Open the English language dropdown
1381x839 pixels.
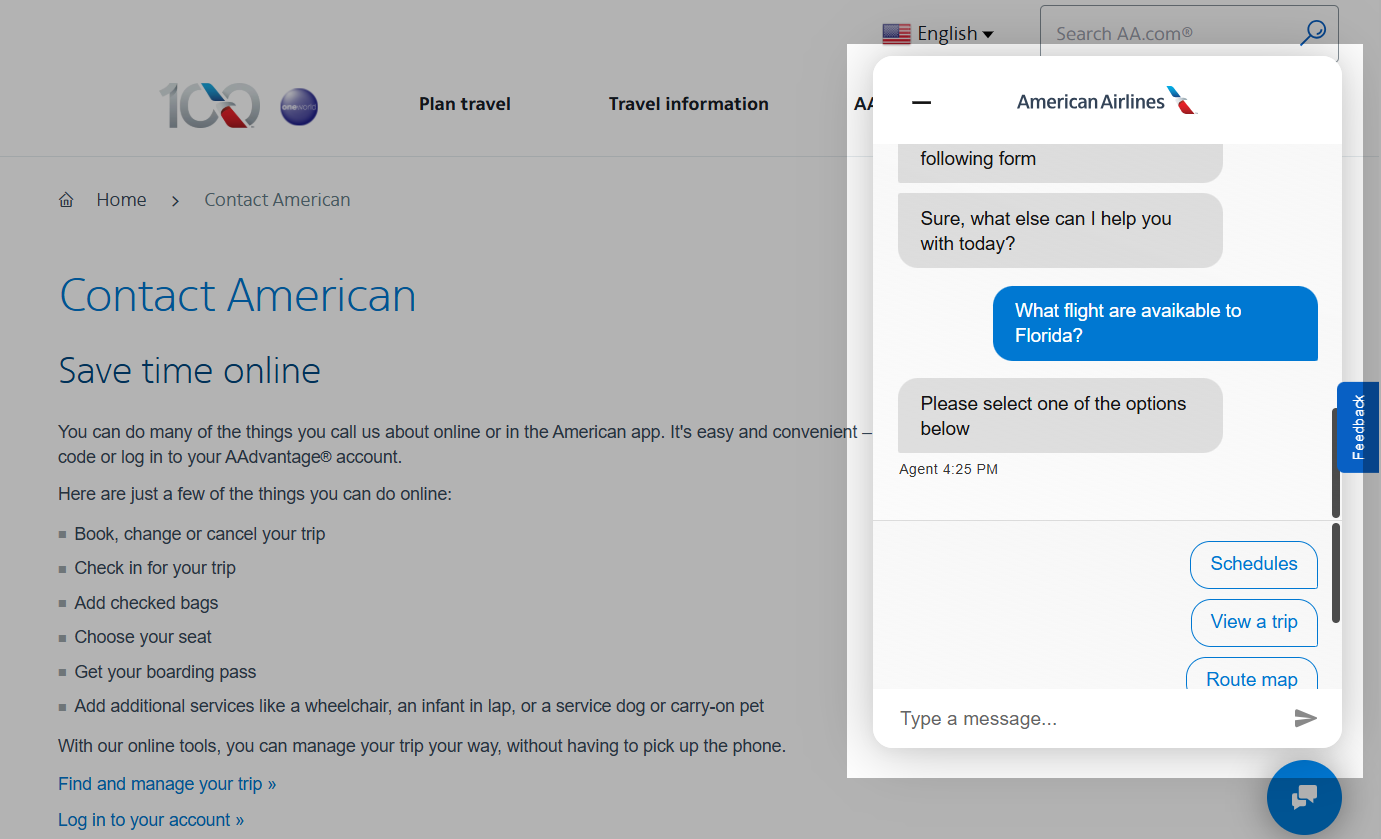948,33
